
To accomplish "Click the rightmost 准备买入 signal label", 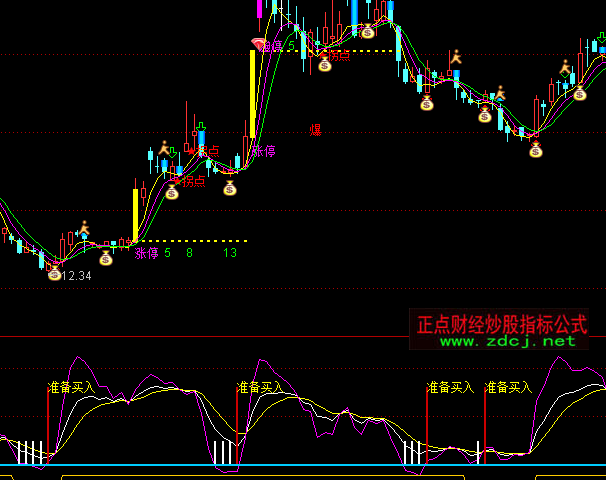I will coord(509,387).
